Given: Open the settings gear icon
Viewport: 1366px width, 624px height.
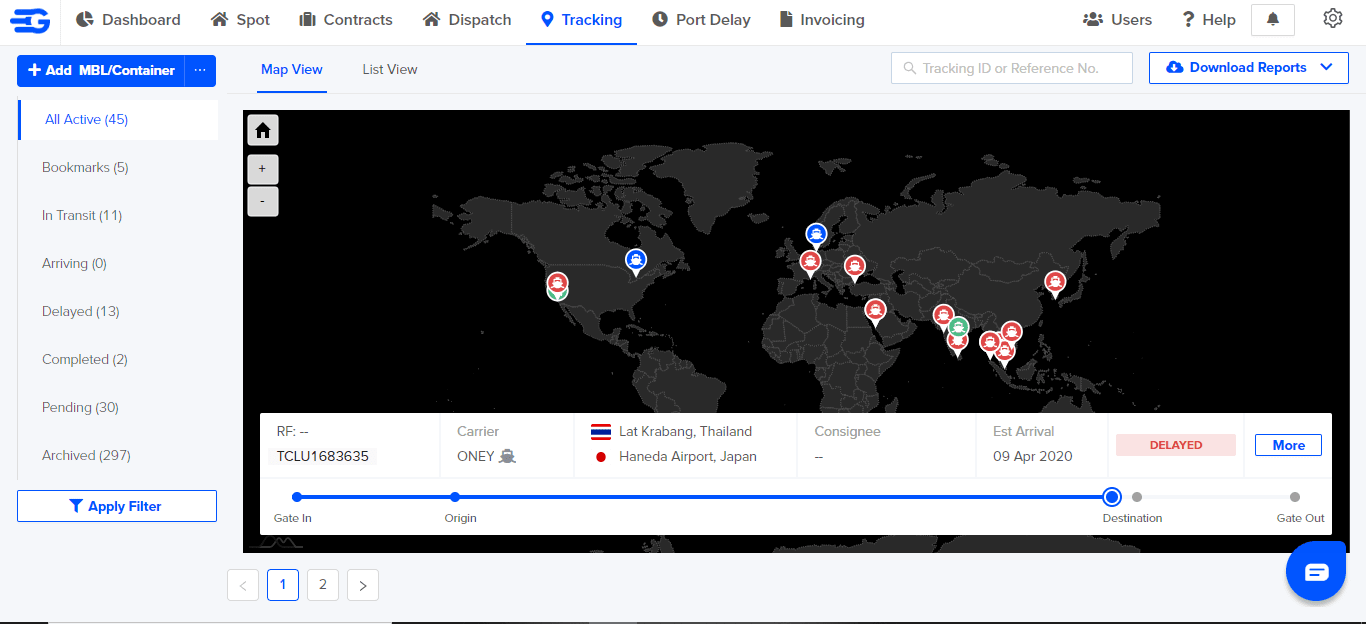Looking at the screenshot, I should pyautogui.click(x=1332, y=19).
